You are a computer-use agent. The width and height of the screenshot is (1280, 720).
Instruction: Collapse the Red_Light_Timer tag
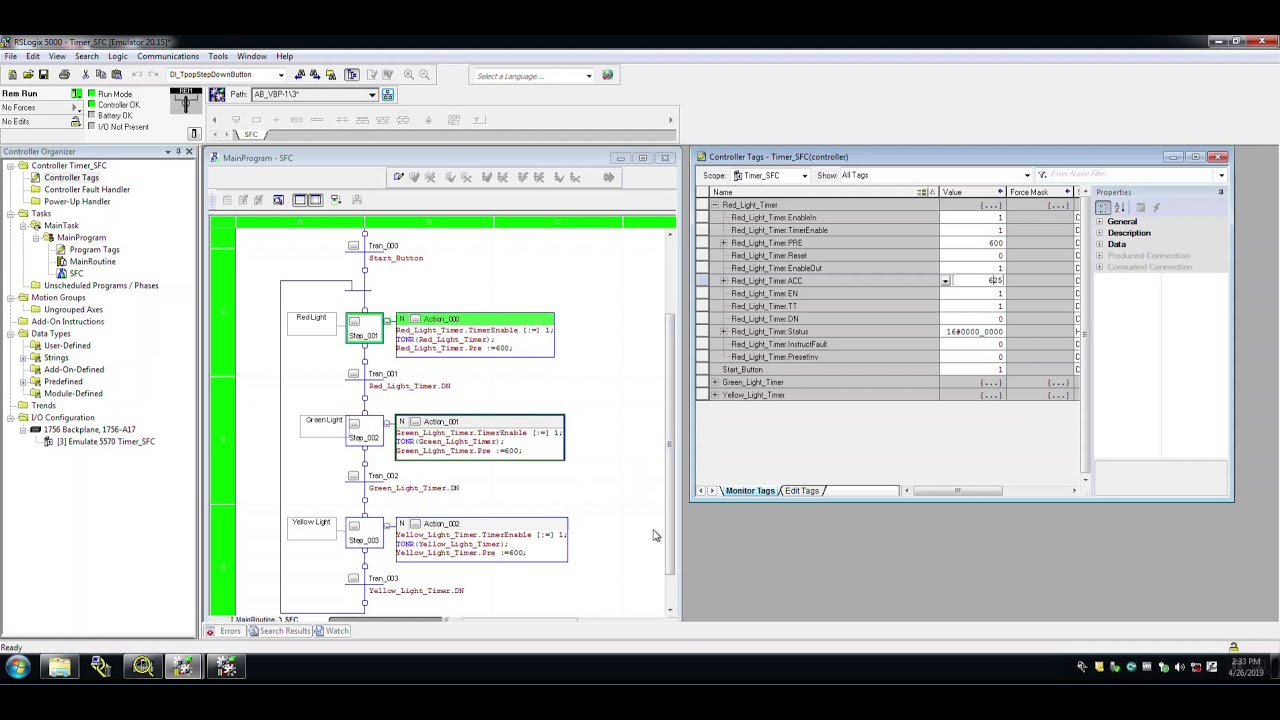715,205
